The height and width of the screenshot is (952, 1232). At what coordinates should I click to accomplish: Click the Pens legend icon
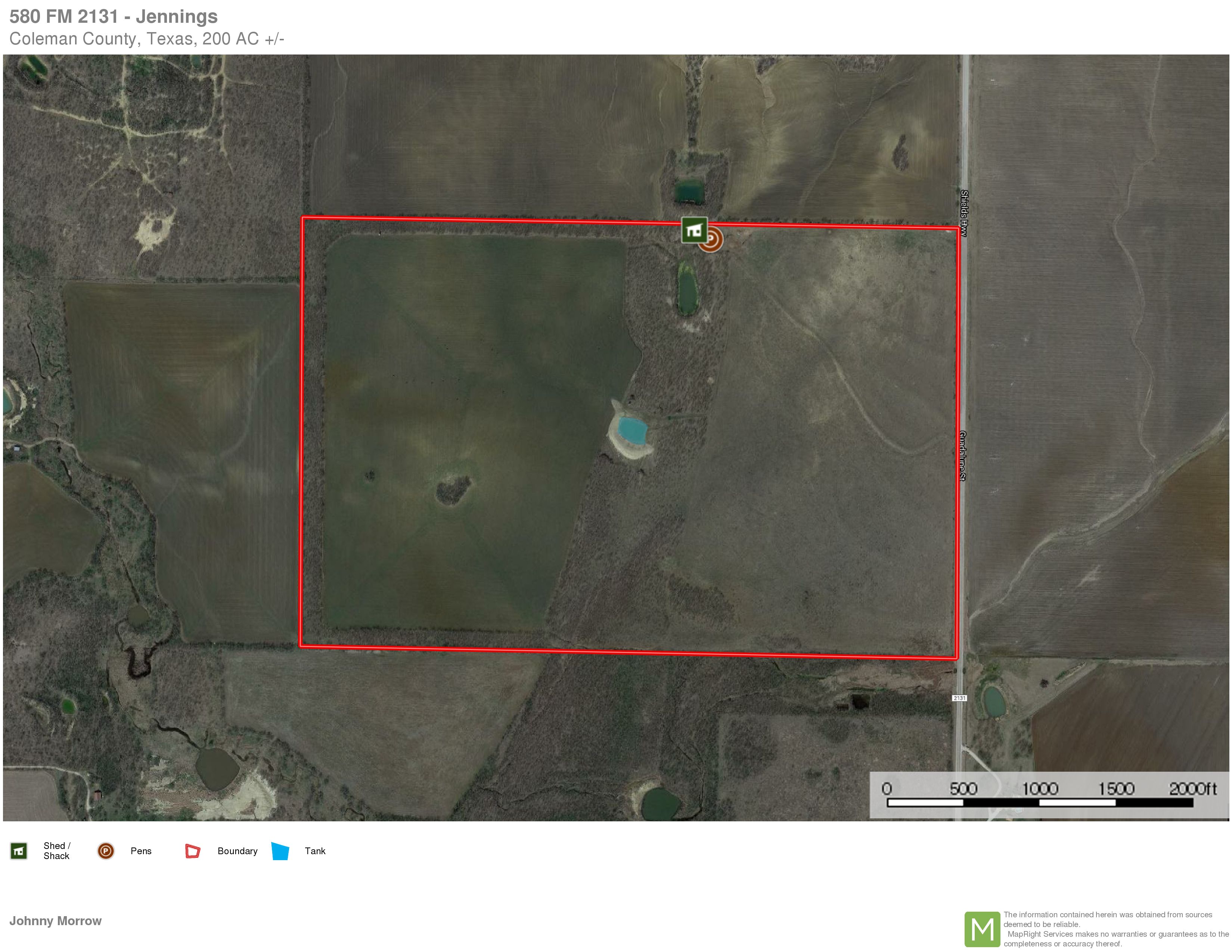coord(106,850)
